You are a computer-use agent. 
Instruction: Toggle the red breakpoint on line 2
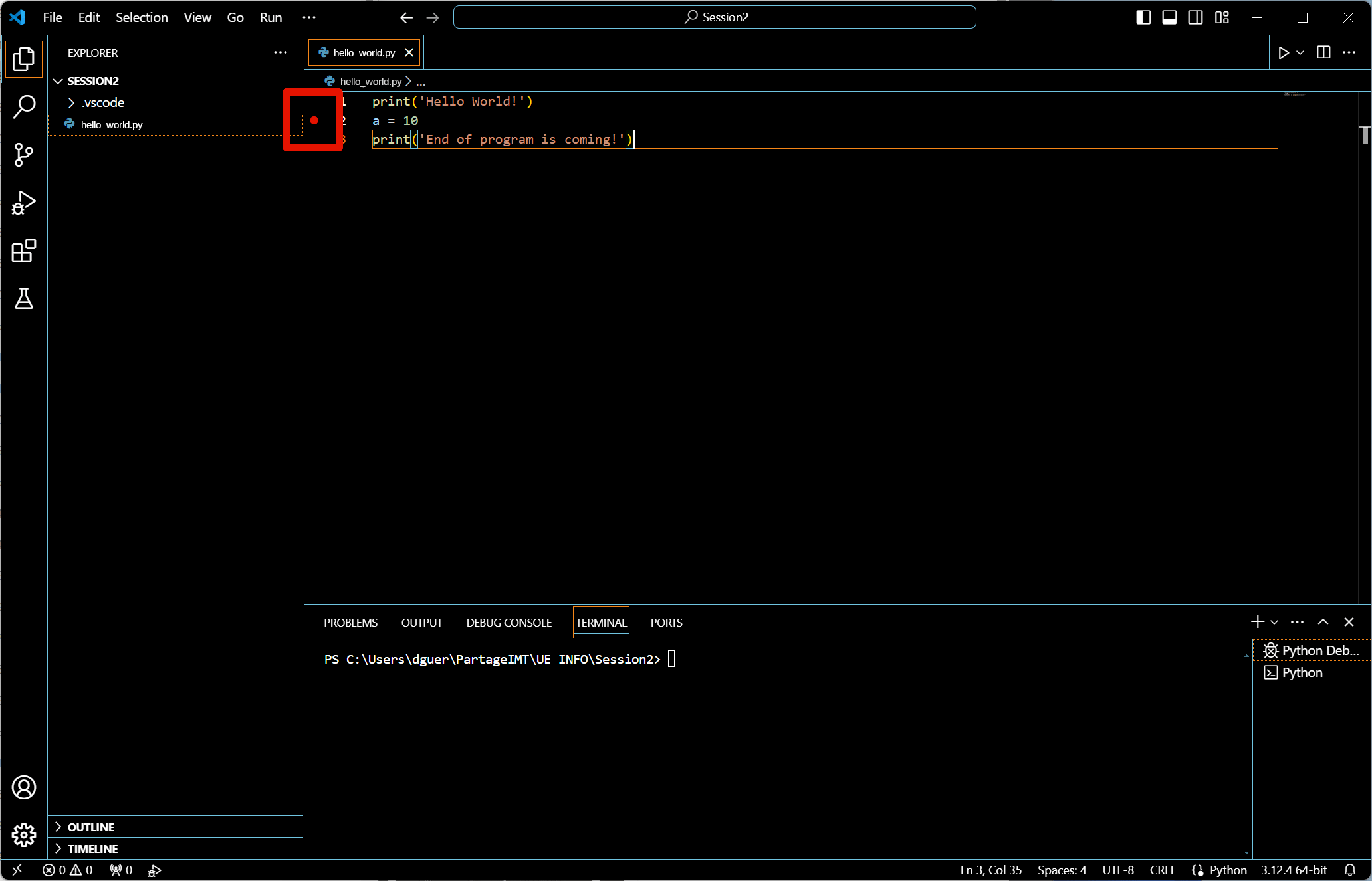click(x=314, y=120)
